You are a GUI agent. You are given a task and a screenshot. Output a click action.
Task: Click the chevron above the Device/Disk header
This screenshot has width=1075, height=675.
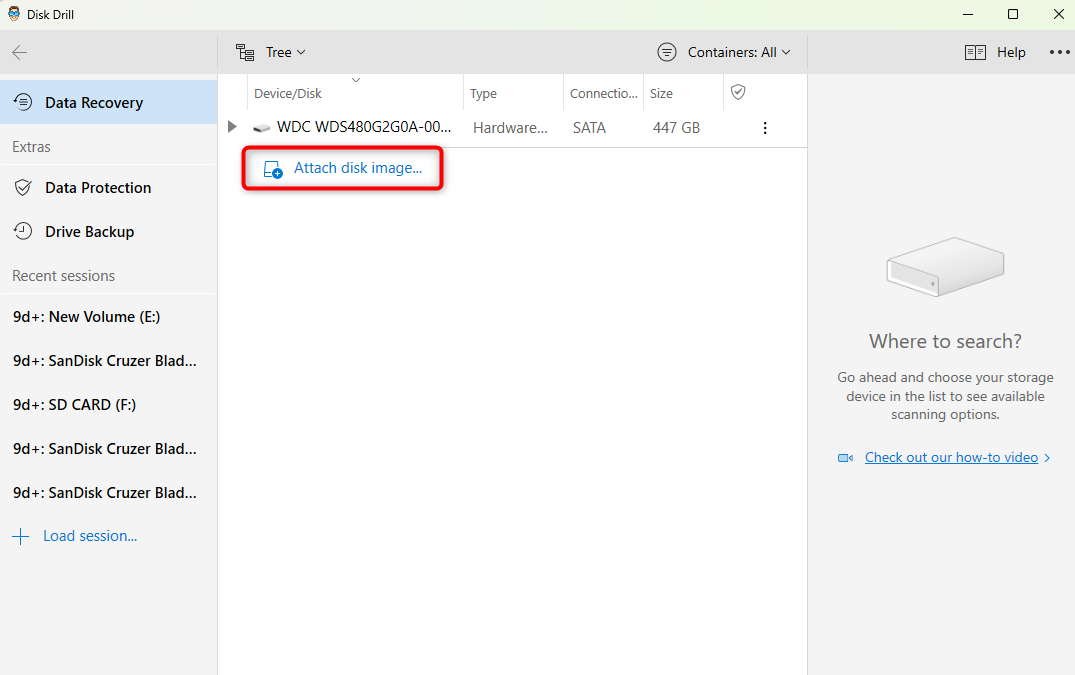[x=356, y=80]
